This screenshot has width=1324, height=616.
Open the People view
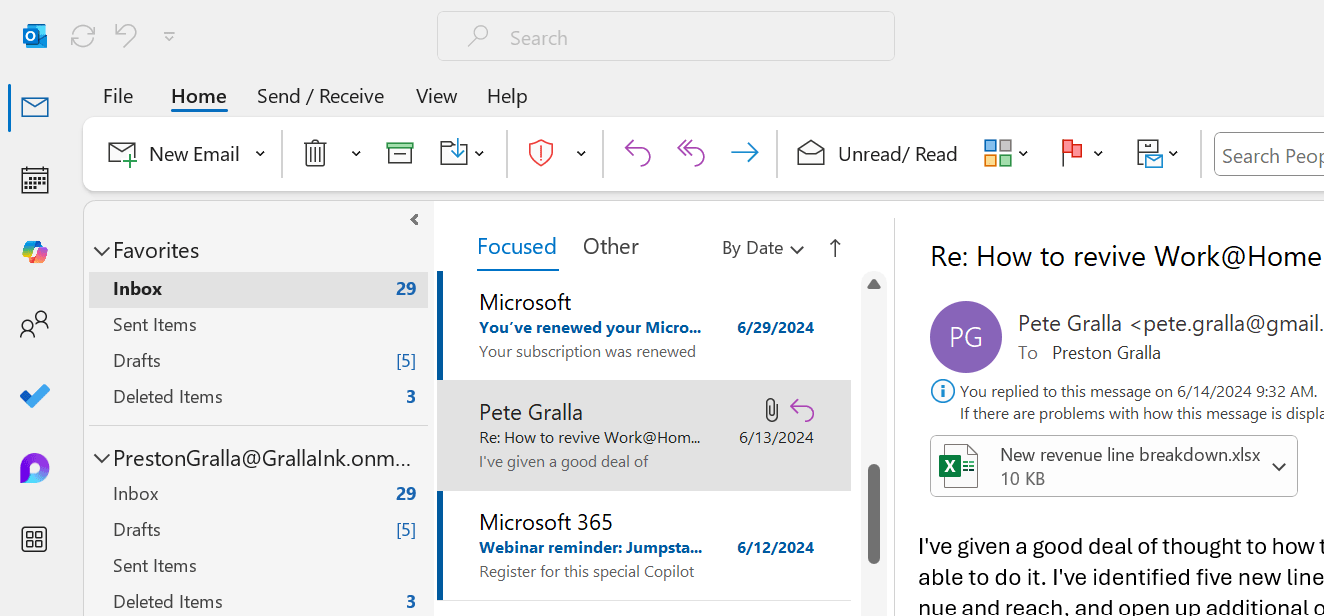point(34,324)
